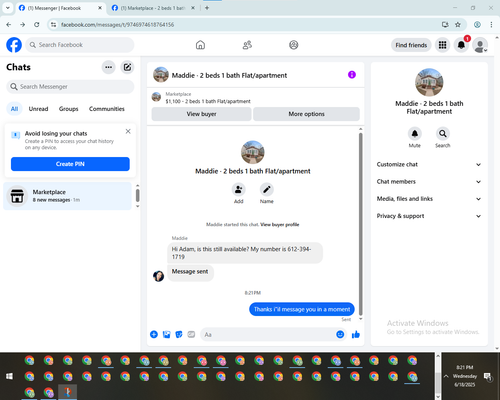Click the Thanks i'll message you bubble
Image resolution: width=500 pixels, height=400 pixels.
(x=302, y=309)
